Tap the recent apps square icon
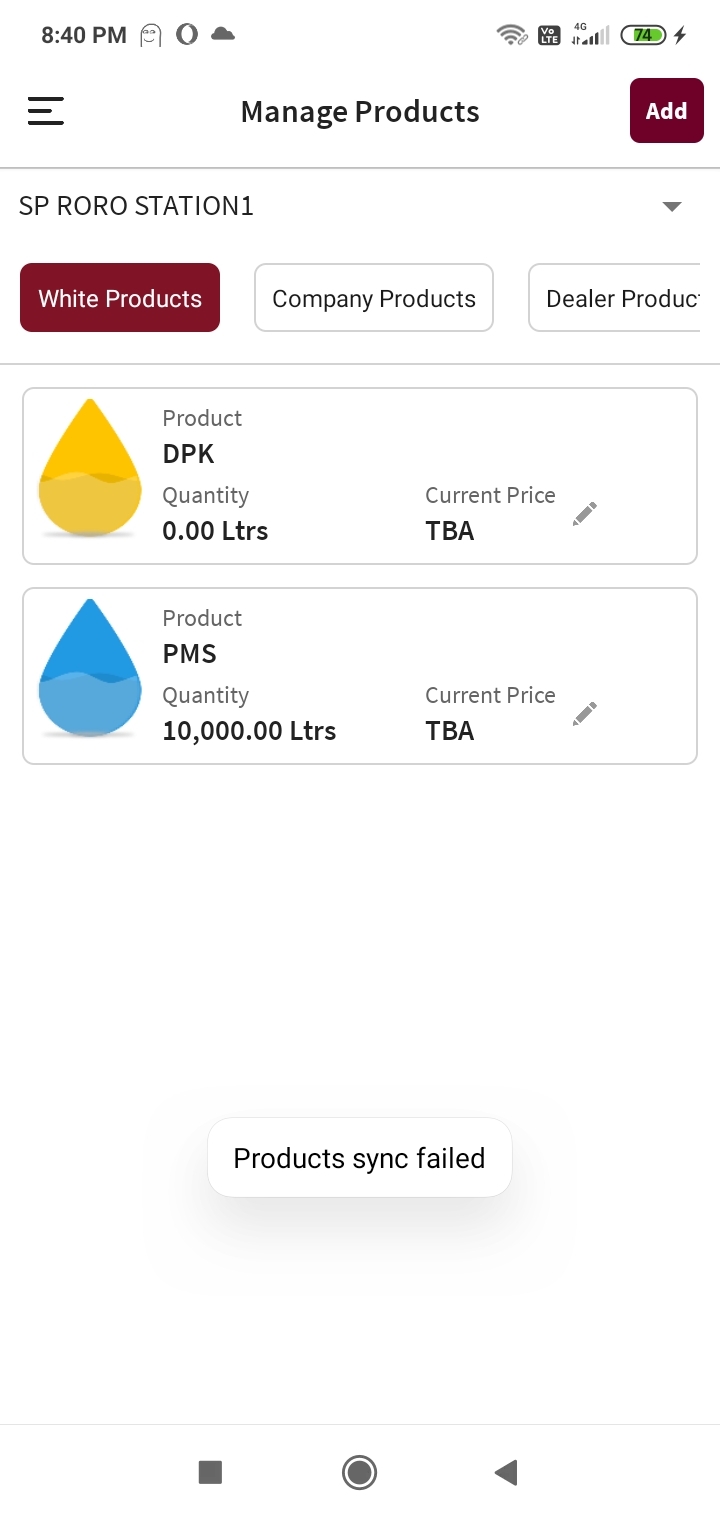This screenshot has height=1520, width=720. 210,1472
